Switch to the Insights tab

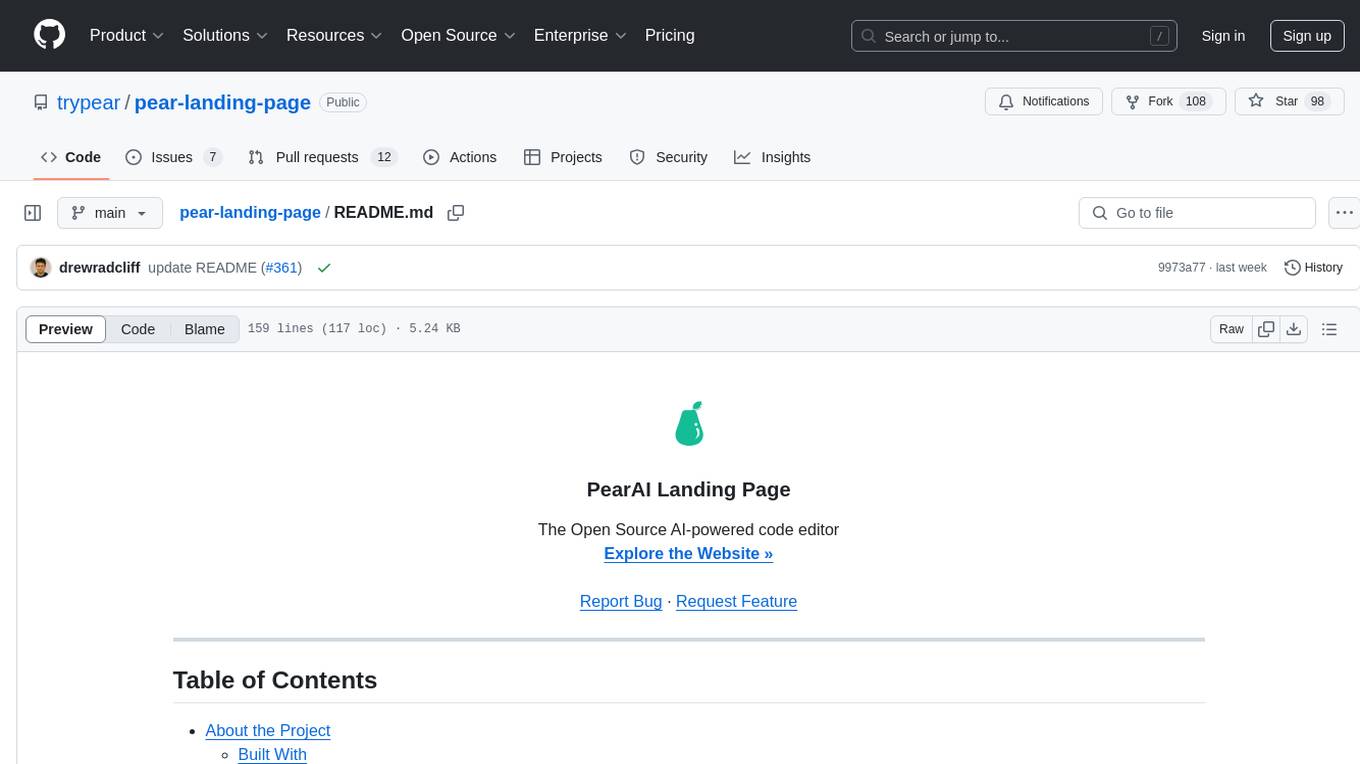point(772,157)
